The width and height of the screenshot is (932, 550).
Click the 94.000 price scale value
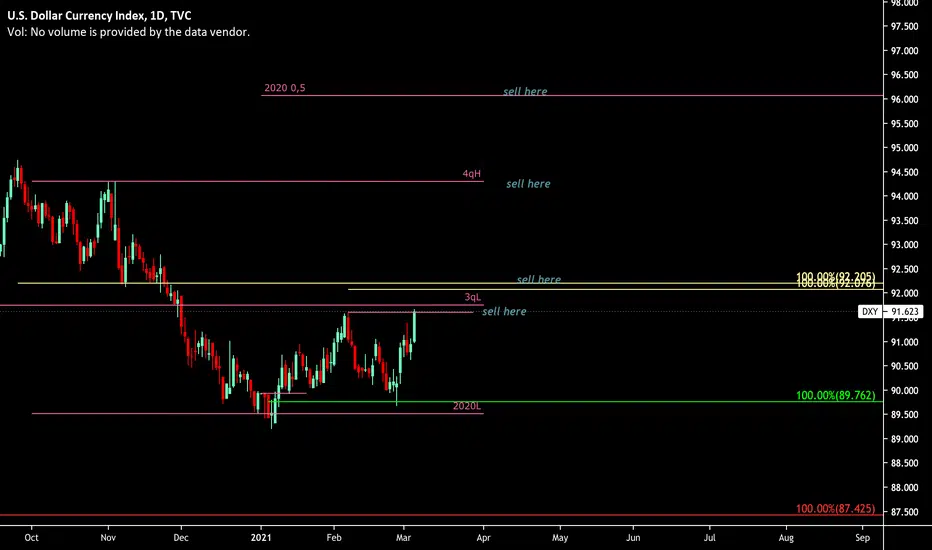point(904,196)
